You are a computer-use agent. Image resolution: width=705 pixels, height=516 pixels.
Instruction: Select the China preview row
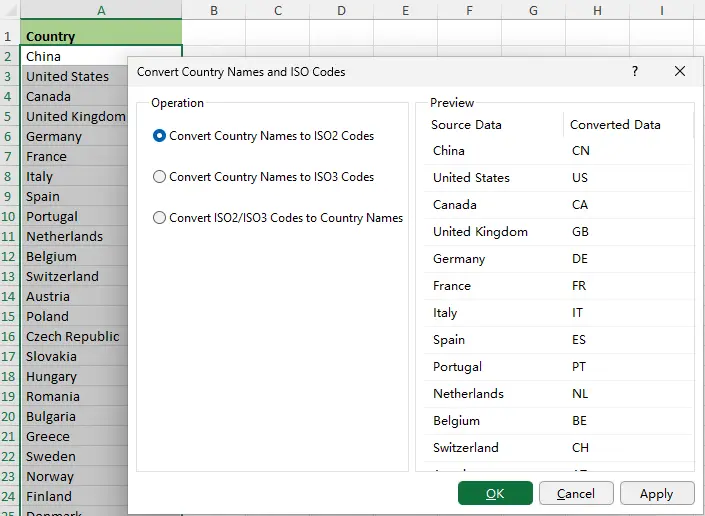click(x=558, y=151)
